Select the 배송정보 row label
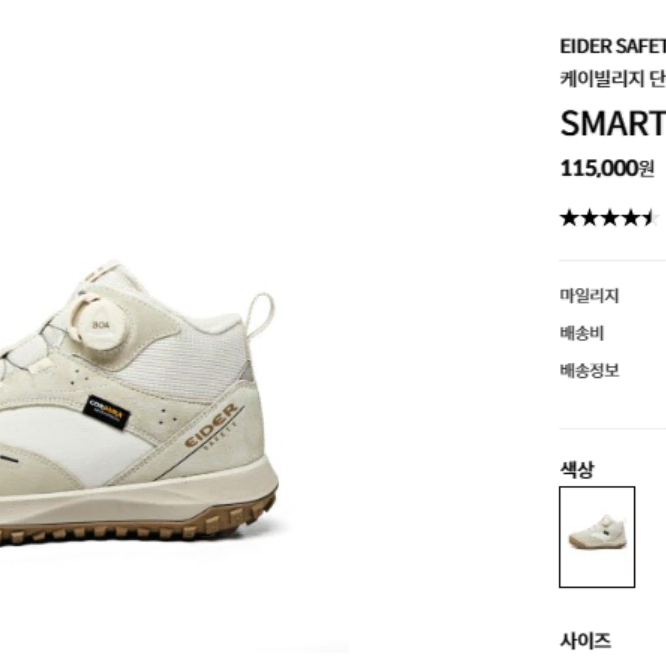The height and width of the screenshot is (666, 666). tap(589, 371)
